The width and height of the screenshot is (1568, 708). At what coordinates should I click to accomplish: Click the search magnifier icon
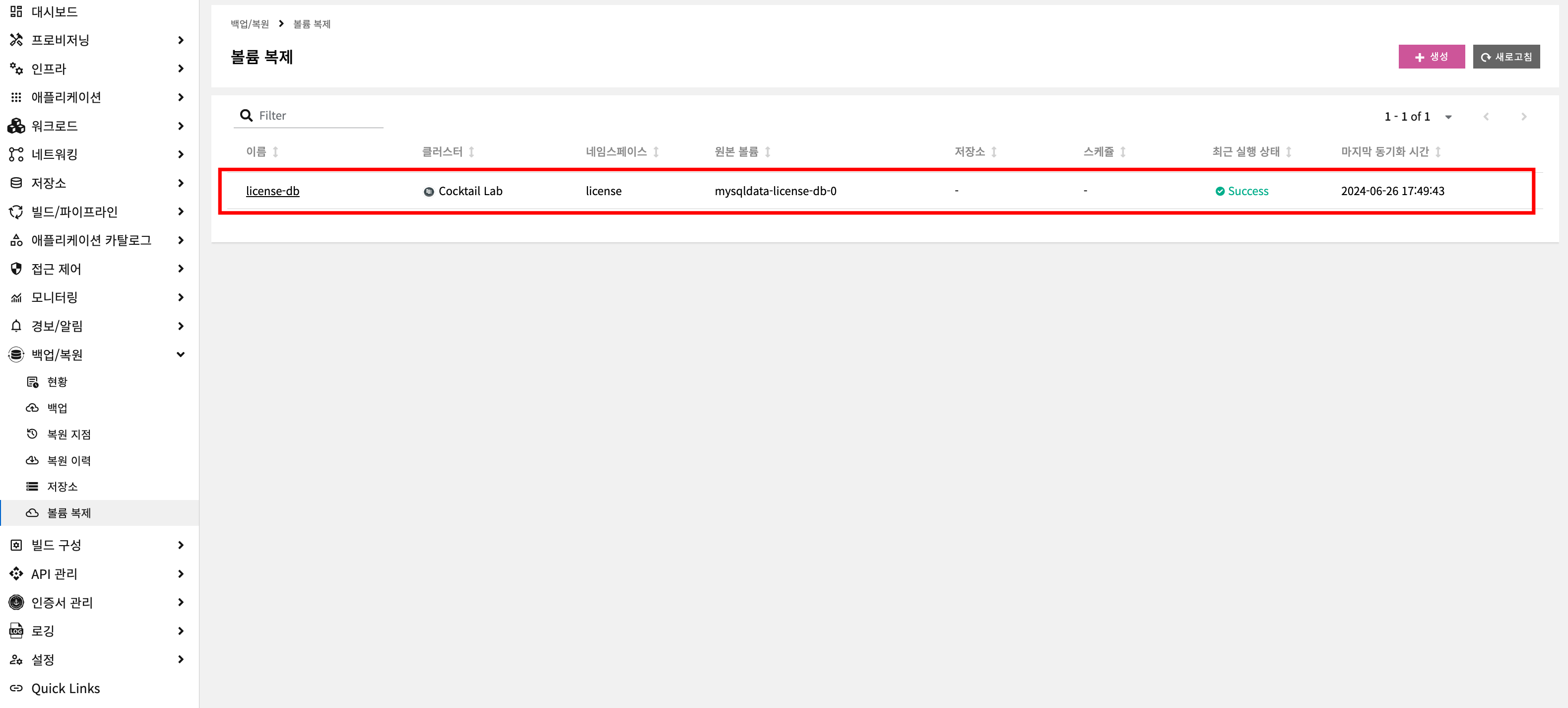coord(246,116)
